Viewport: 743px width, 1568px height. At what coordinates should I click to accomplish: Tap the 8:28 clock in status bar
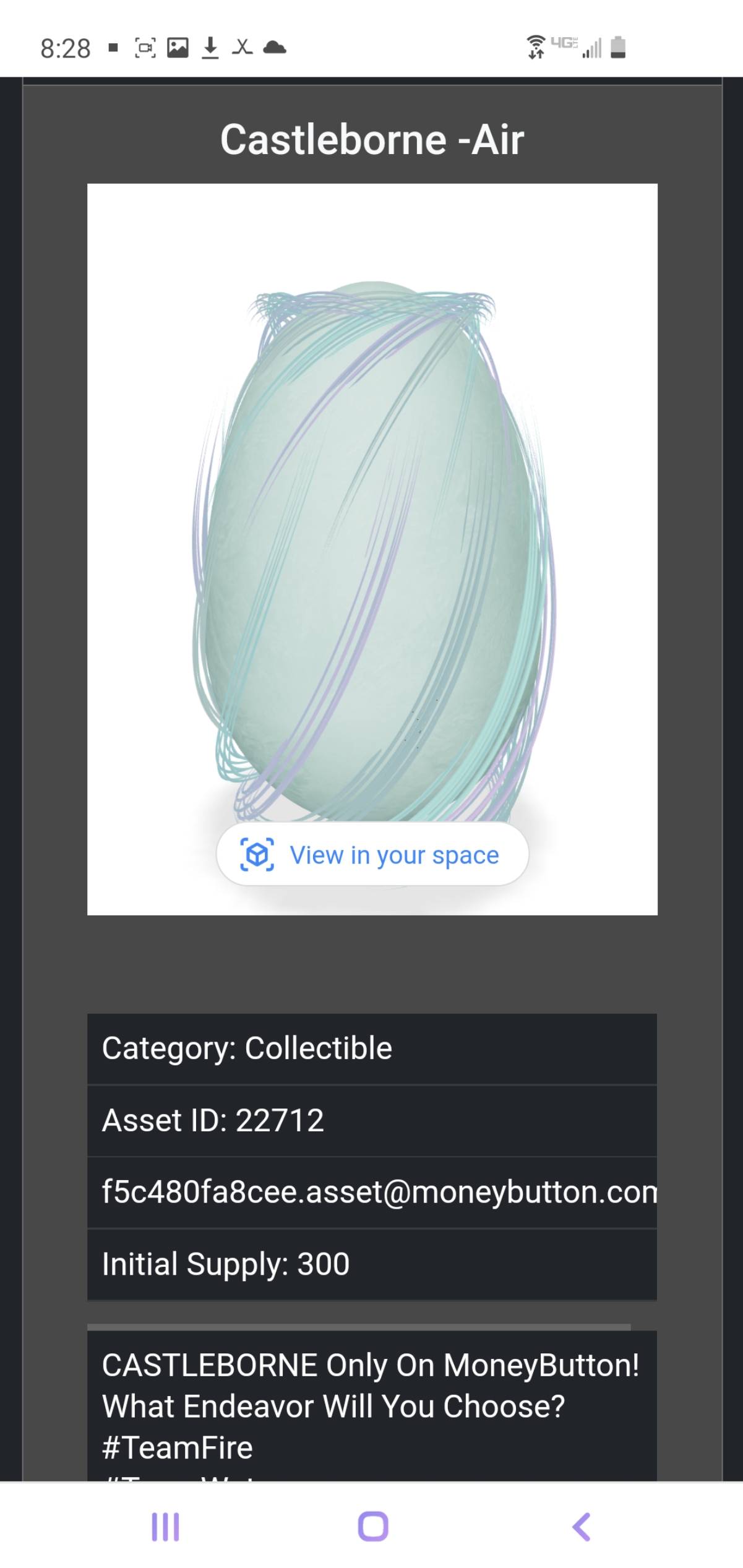point(66,48)
